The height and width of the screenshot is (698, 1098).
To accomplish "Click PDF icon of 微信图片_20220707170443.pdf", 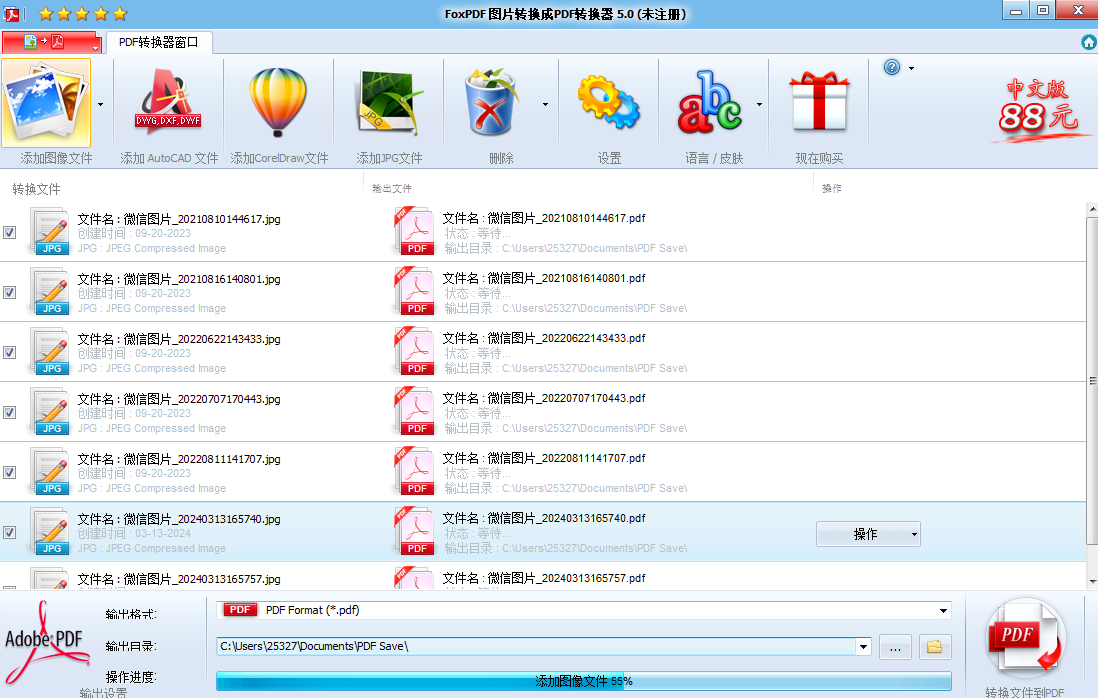I will 415,412.
